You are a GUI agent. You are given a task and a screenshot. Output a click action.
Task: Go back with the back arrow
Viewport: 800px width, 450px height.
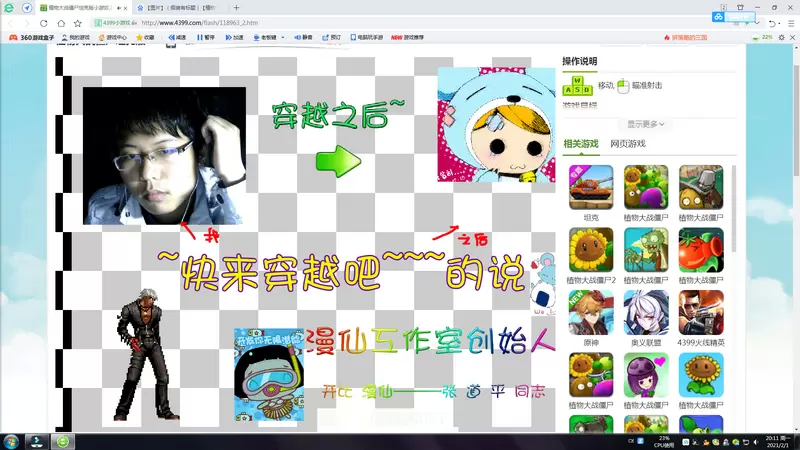coord(10,23)
